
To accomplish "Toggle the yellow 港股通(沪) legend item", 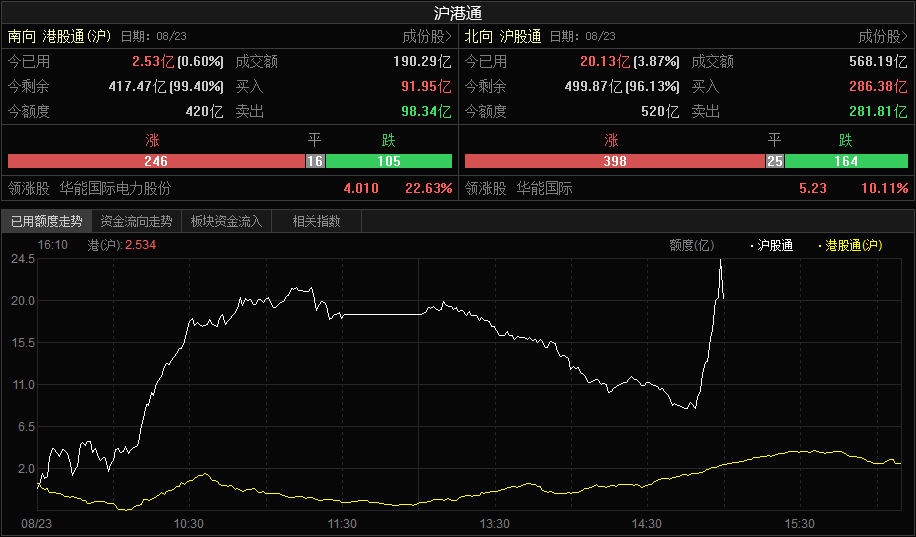I will coord(851,245).
